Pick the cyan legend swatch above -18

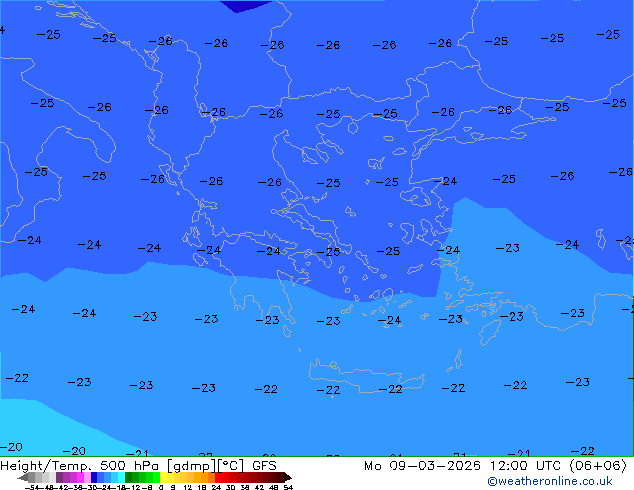click(121, 477)
